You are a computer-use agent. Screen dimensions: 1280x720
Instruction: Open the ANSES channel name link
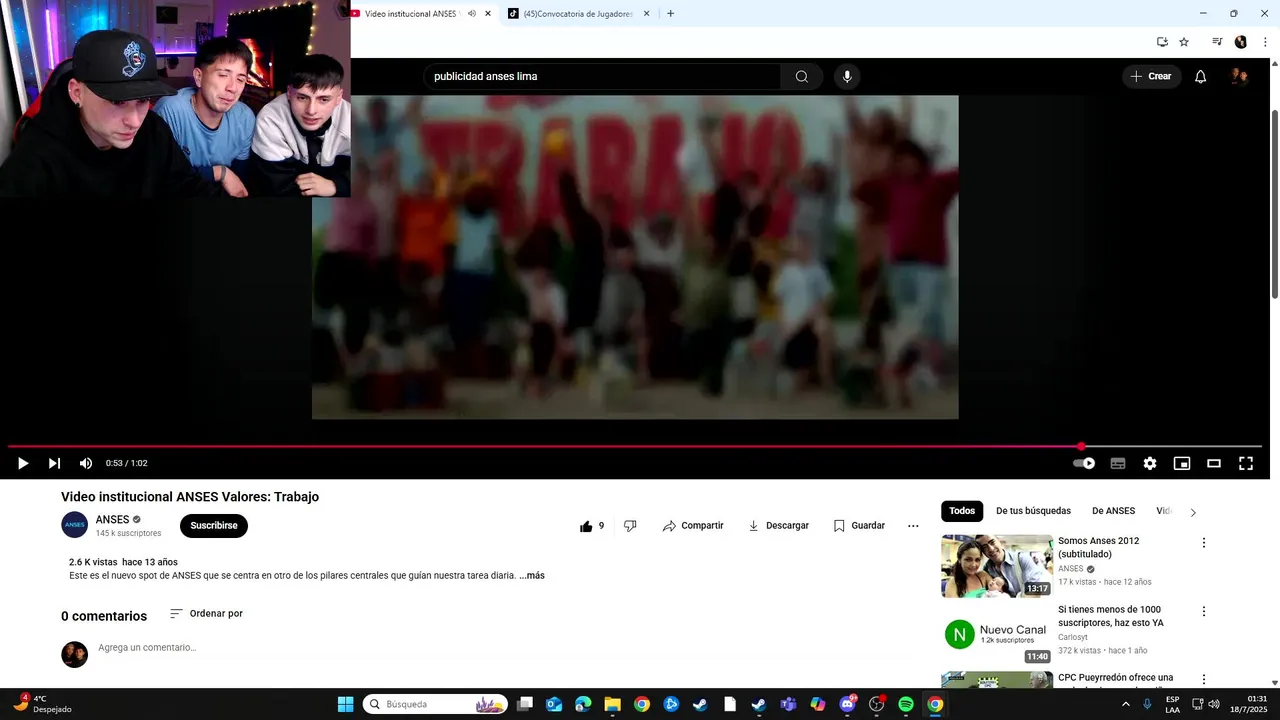tap(112, 520)
